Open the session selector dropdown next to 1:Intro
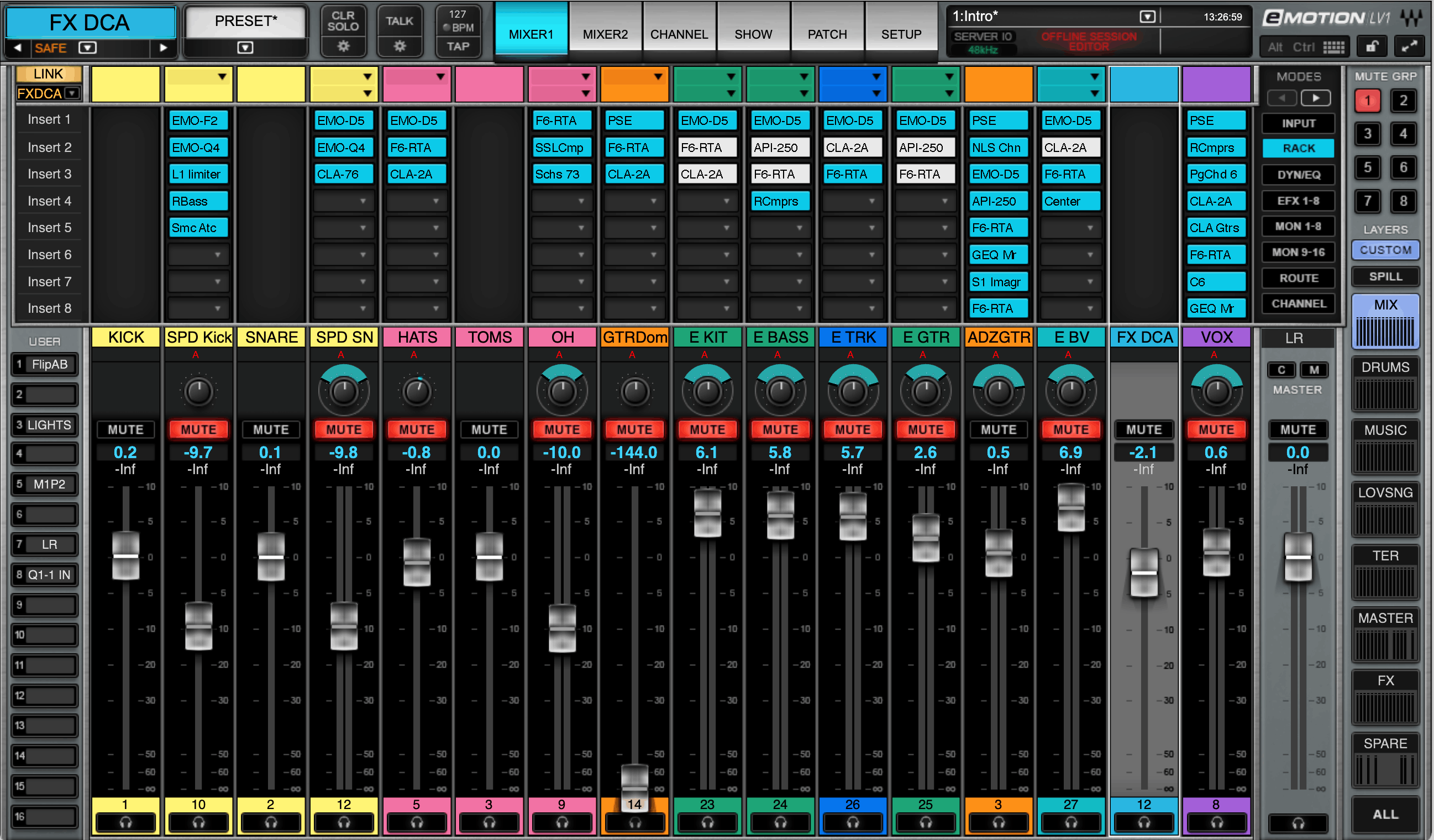The image size is (1434, 840). click(1148, 17)
